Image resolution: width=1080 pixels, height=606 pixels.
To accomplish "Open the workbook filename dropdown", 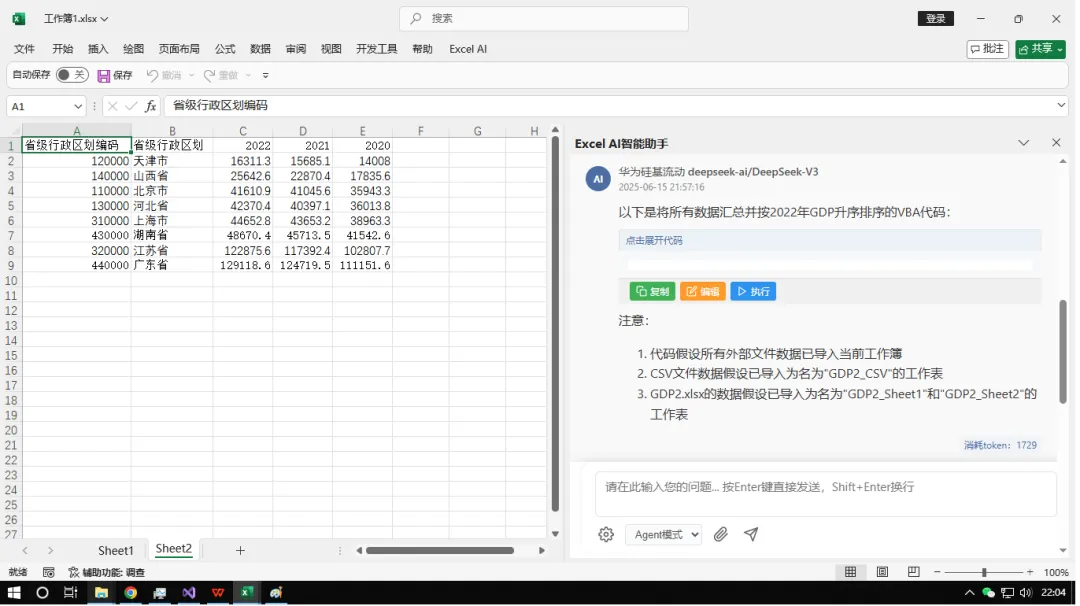I will click(x=104, y=19).
